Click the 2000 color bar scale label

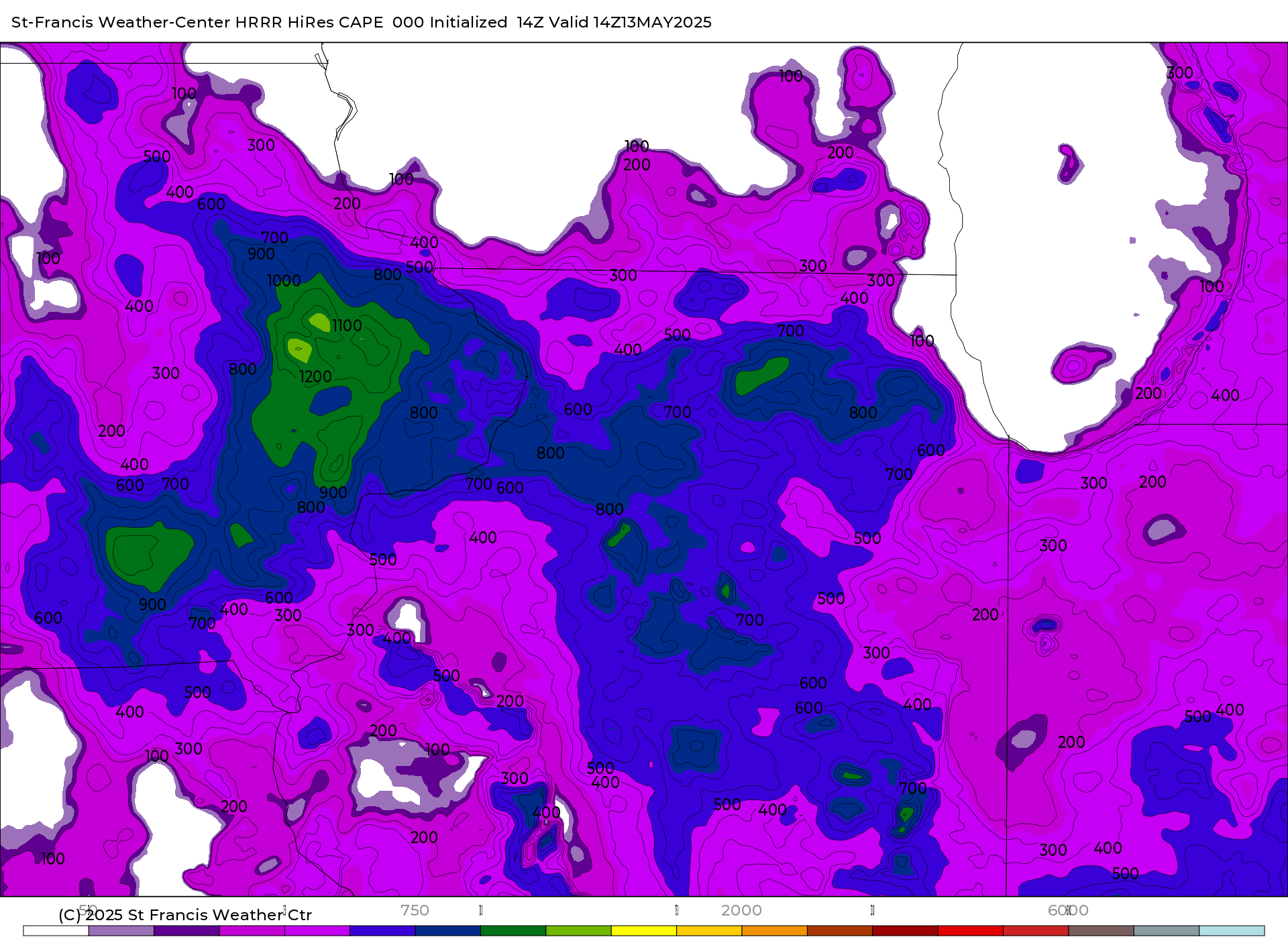741,910
